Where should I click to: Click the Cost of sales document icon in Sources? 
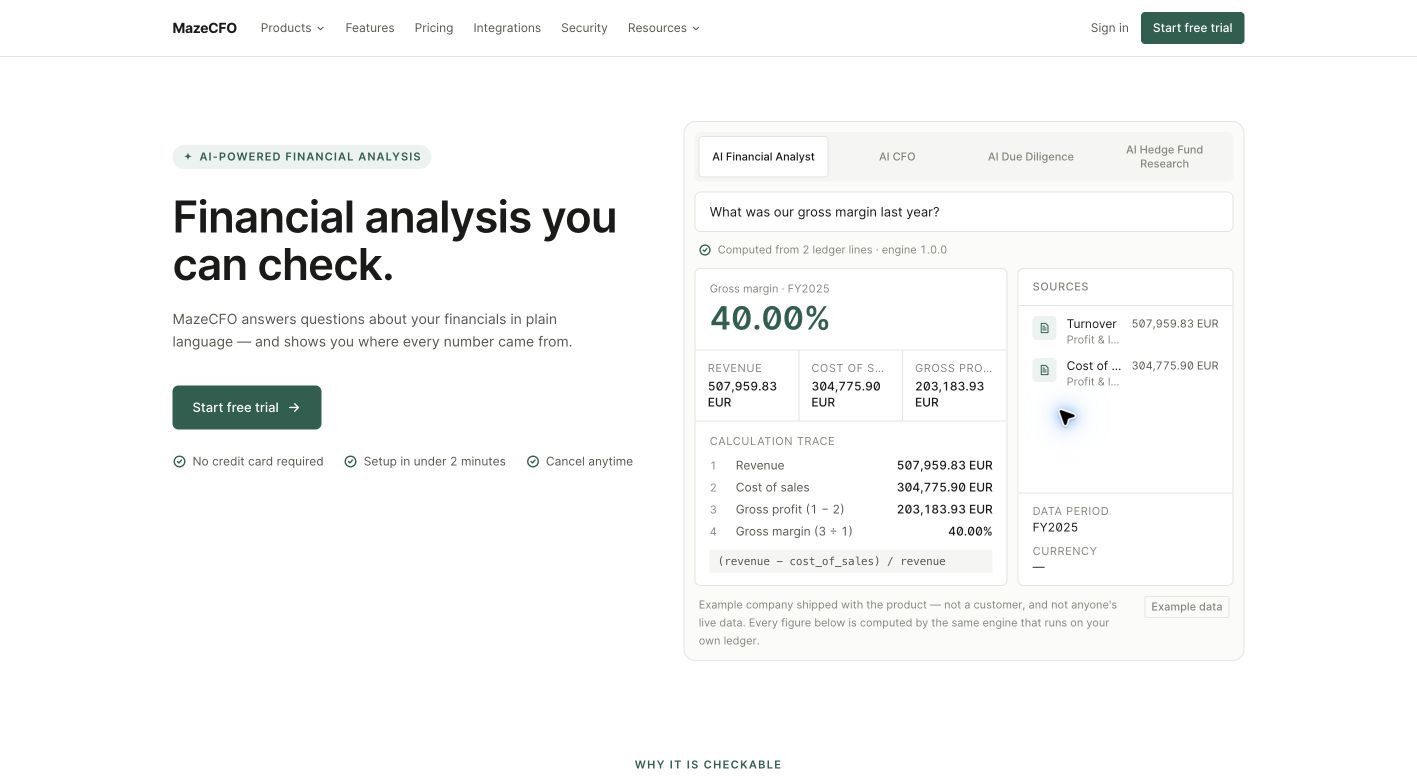[x=1044, y=370]
